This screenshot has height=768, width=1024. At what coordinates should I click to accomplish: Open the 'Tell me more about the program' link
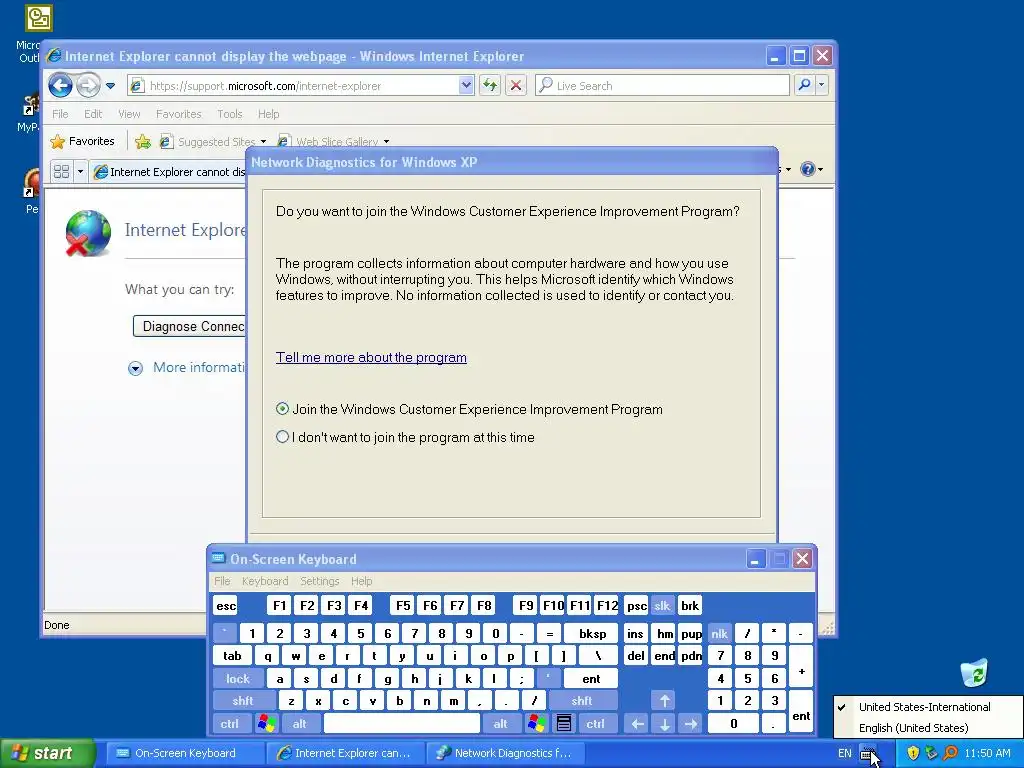(x=371, y=357)
